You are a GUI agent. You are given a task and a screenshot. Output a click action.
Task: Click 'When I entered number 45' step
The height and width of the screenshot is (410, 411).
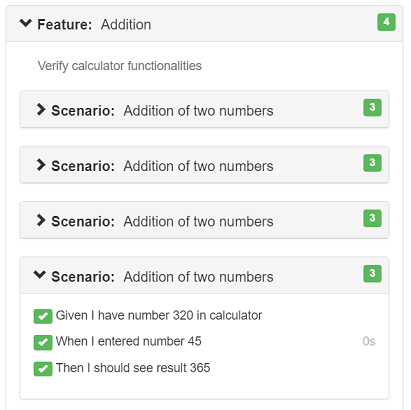[x=129, y=341]
